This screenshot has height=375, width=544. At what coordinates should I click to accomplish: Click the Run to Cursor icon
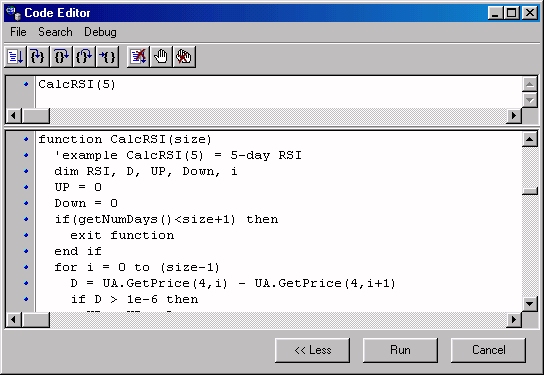pos(108,57)
